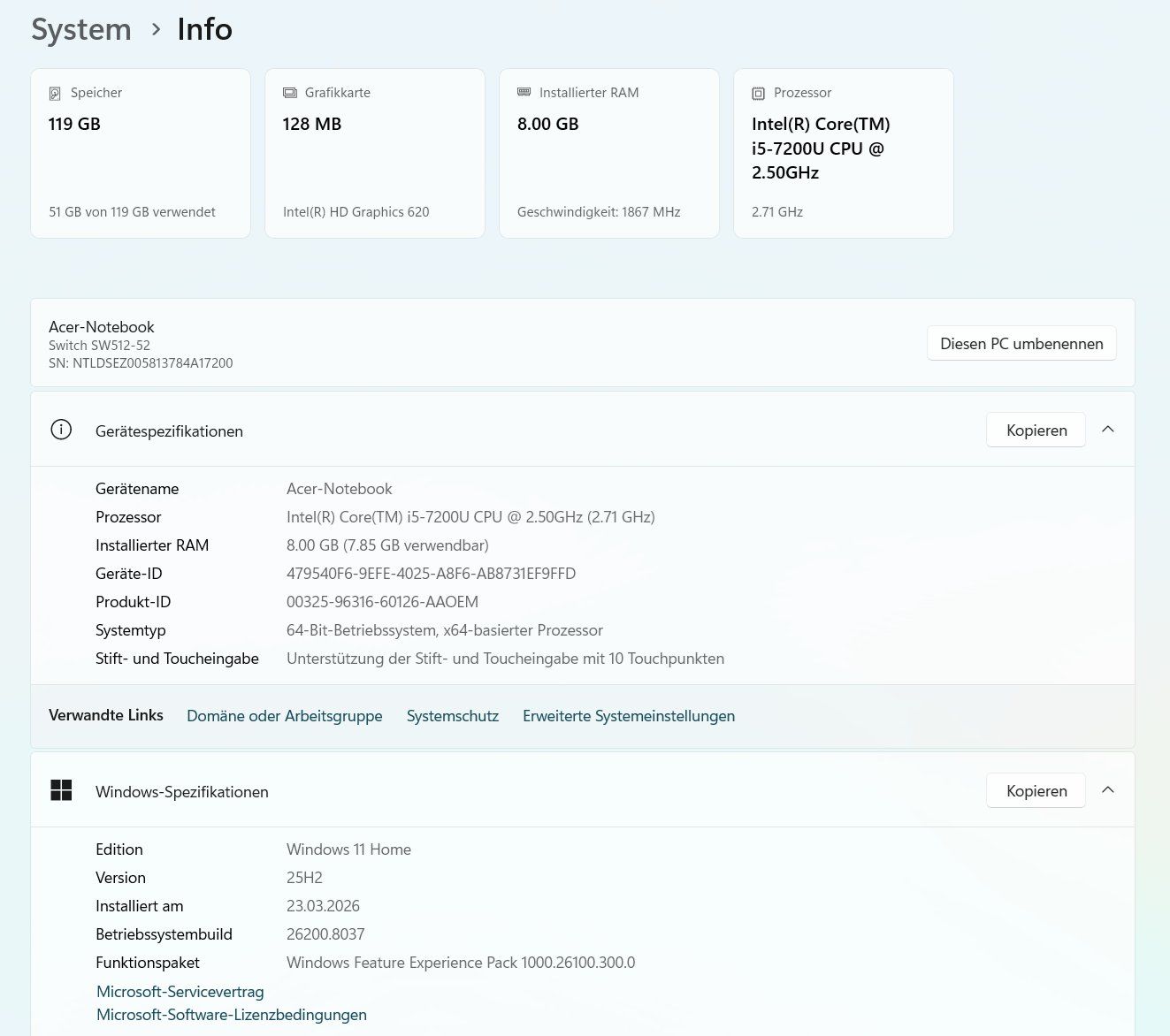Select Switch SW512-52 model text
The width and height of the screenshot is (1170, 1036).
click(x=99, y=346)
